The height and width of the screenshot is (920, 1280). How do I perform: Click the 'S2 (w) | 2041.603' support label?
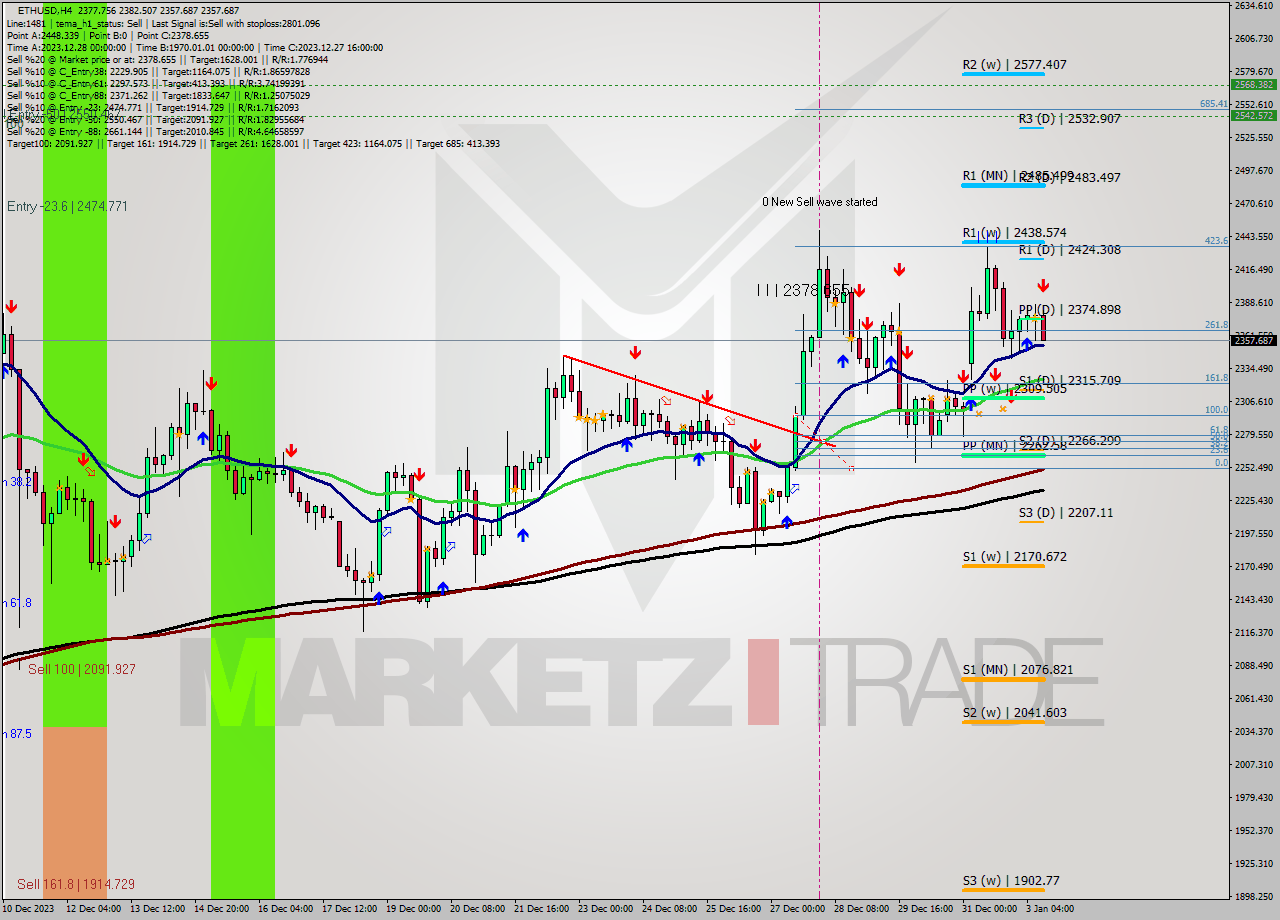coord(1014,713)
